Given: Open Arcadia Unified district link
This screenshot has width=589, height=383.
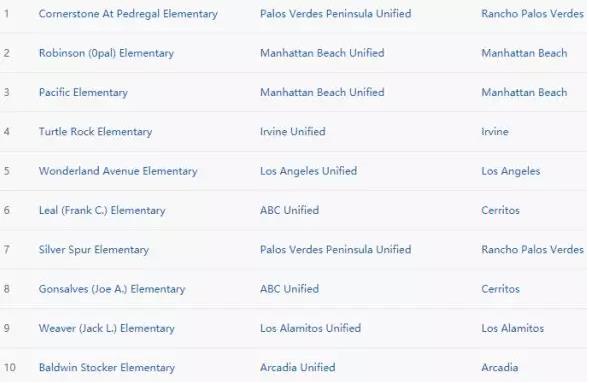Looking at the screenshot, I should pos(298,368).
